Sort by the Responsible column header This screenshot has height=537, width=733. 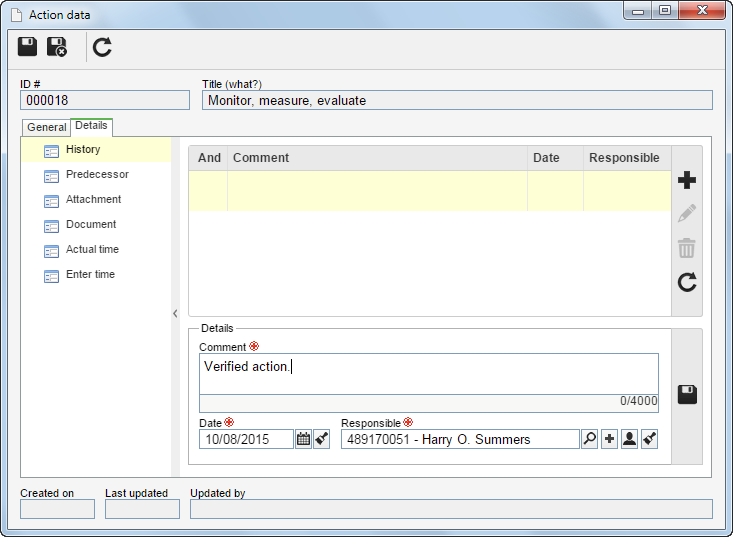point(627,158)
